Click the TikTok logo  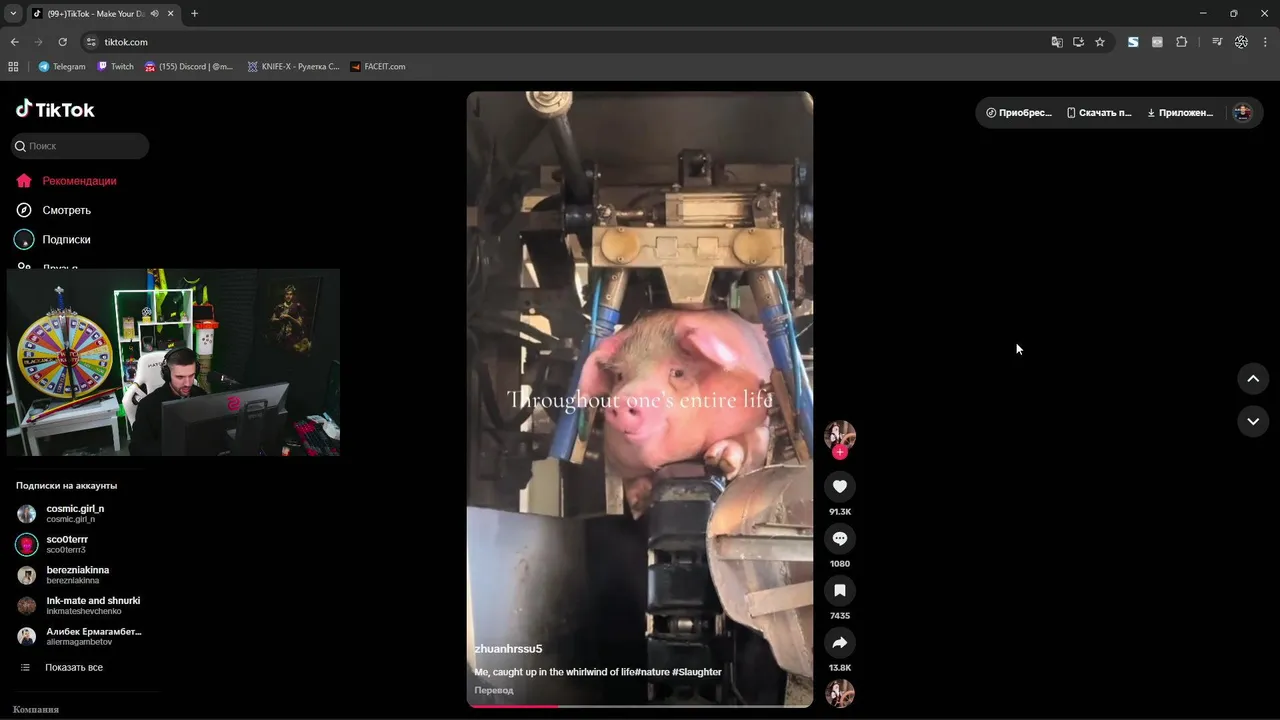(x=55, y=109)
